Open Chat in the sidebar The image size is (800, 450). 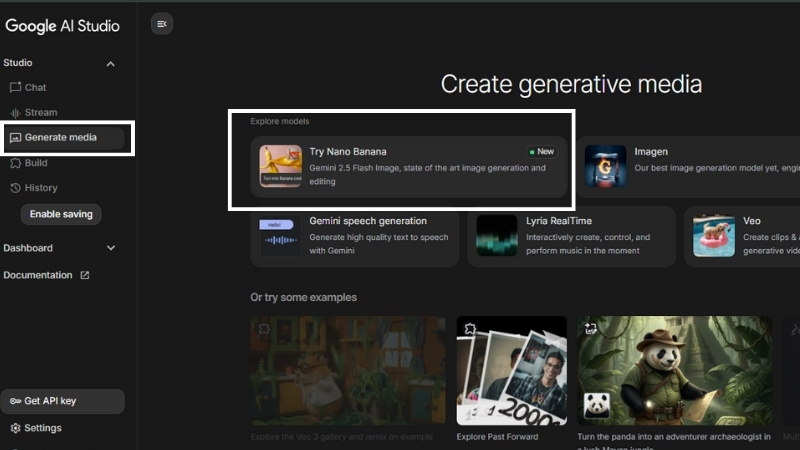pos(35,88)
